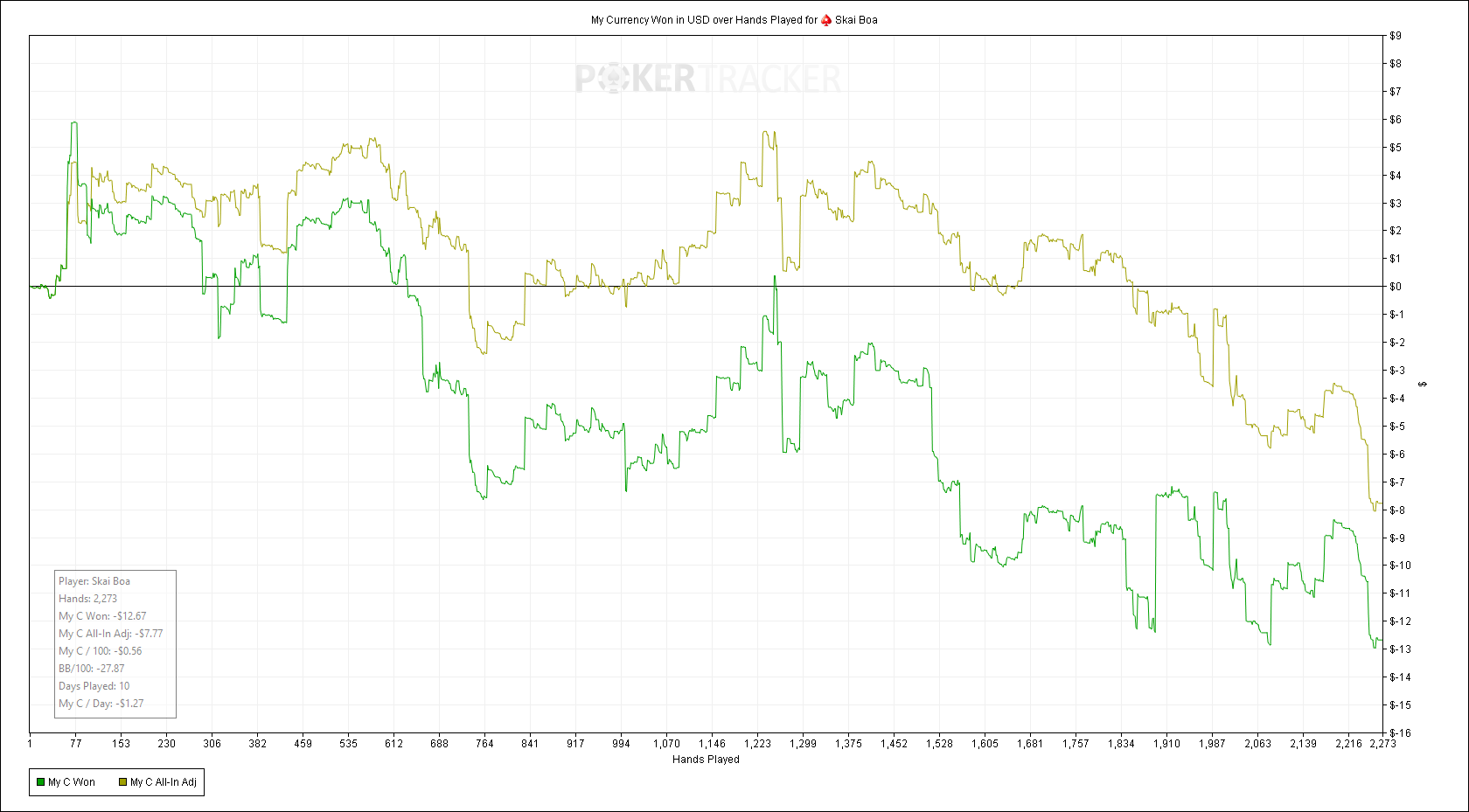Click the 'My C / Day: -$1.27' stat line
This screenshot has height=812, width=1469.
click(x=101, y=704)
